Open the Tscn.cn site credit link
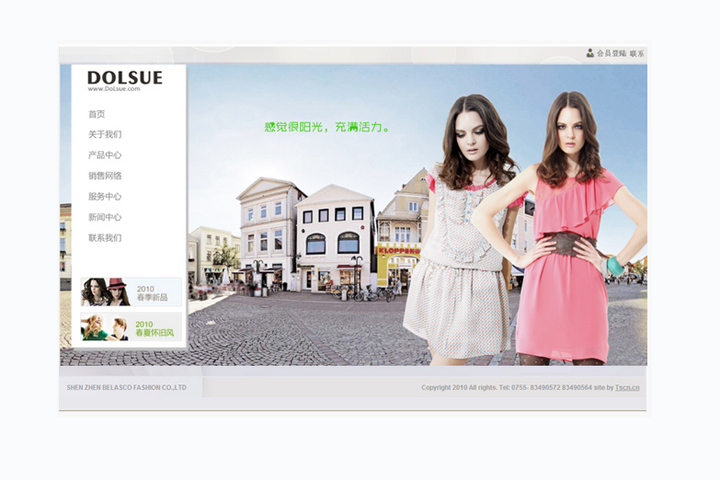 (628, 387)
